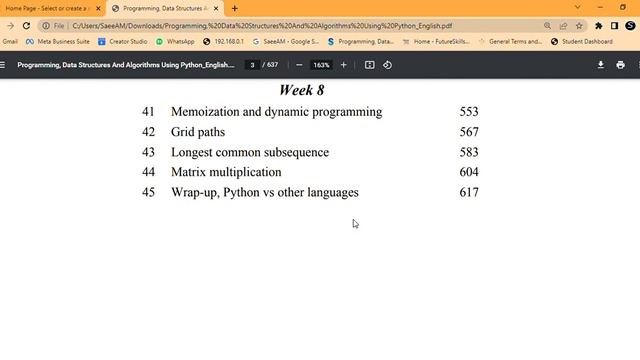
Task: Open the Programming, Data... bookmark
Action: (x=360, y=41)
